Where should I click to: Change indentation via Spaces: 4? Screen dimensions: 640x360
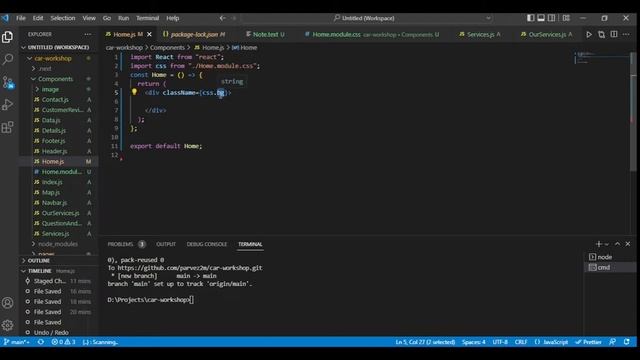pyautogui.click(x=473, y=342)
